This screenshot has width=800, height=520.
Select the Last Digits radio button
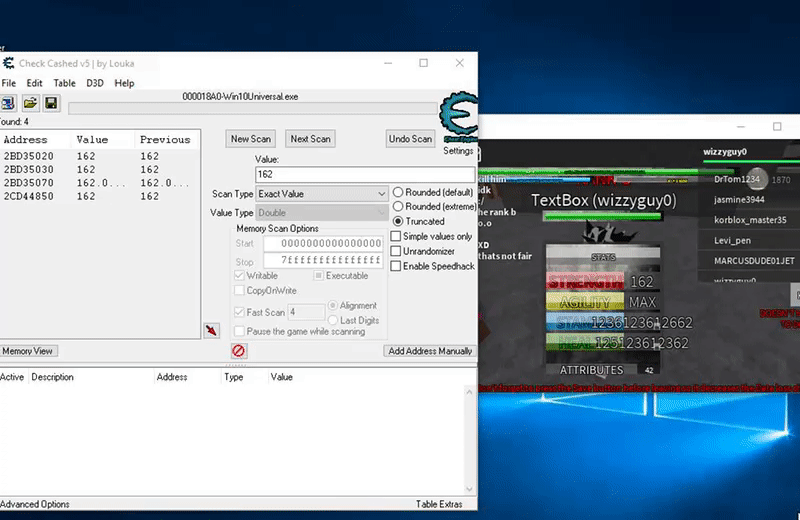333,320
